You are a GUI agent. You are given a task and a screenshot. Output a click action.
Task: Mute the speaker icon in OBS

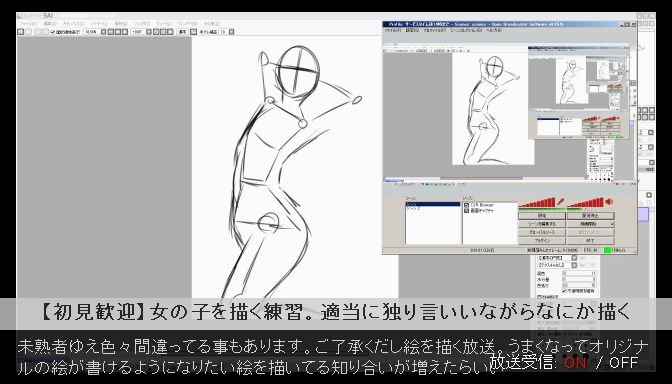click(609, 202)
